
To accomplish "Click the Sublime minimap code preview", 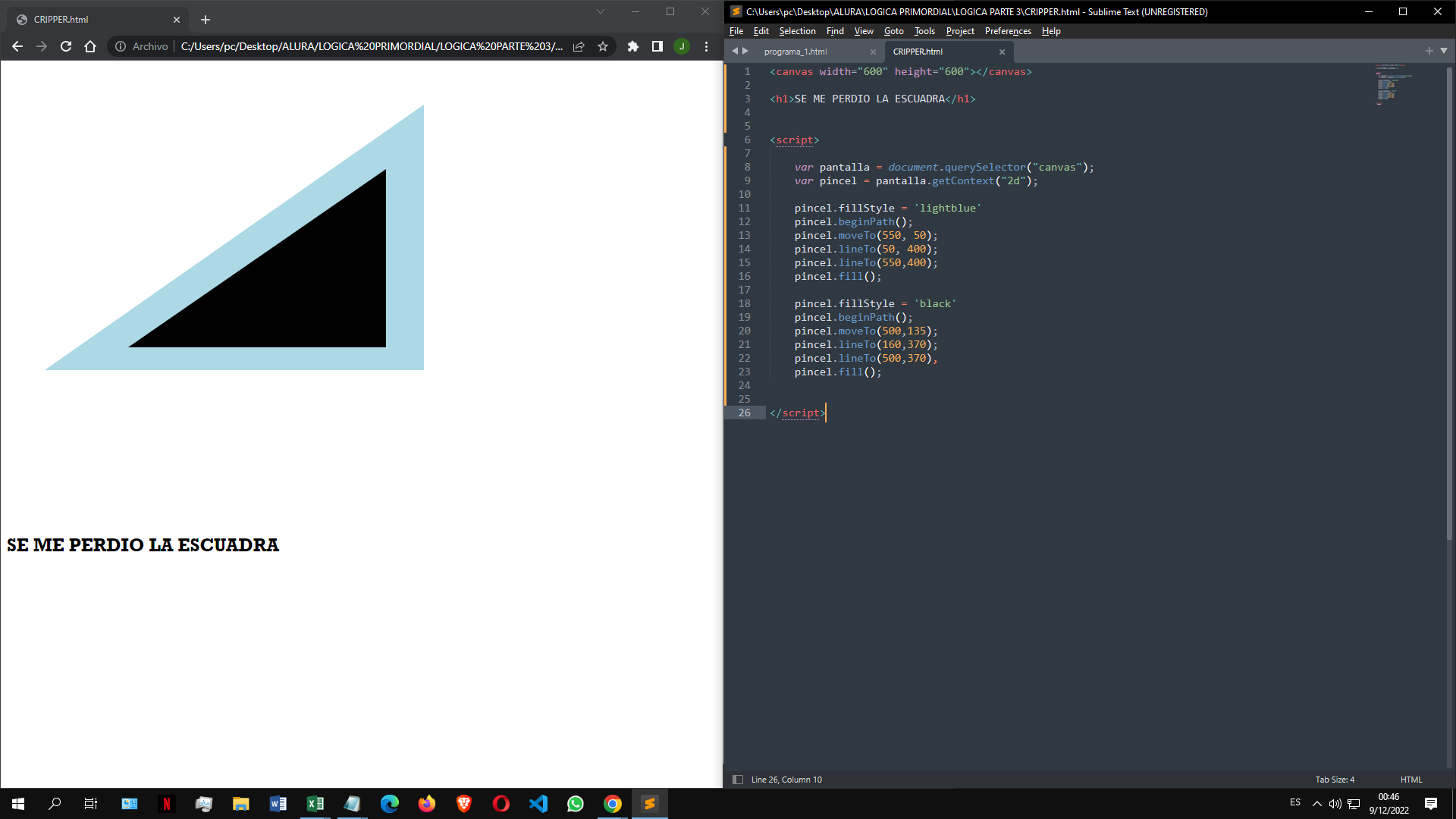I will [x=1392, y=84].
